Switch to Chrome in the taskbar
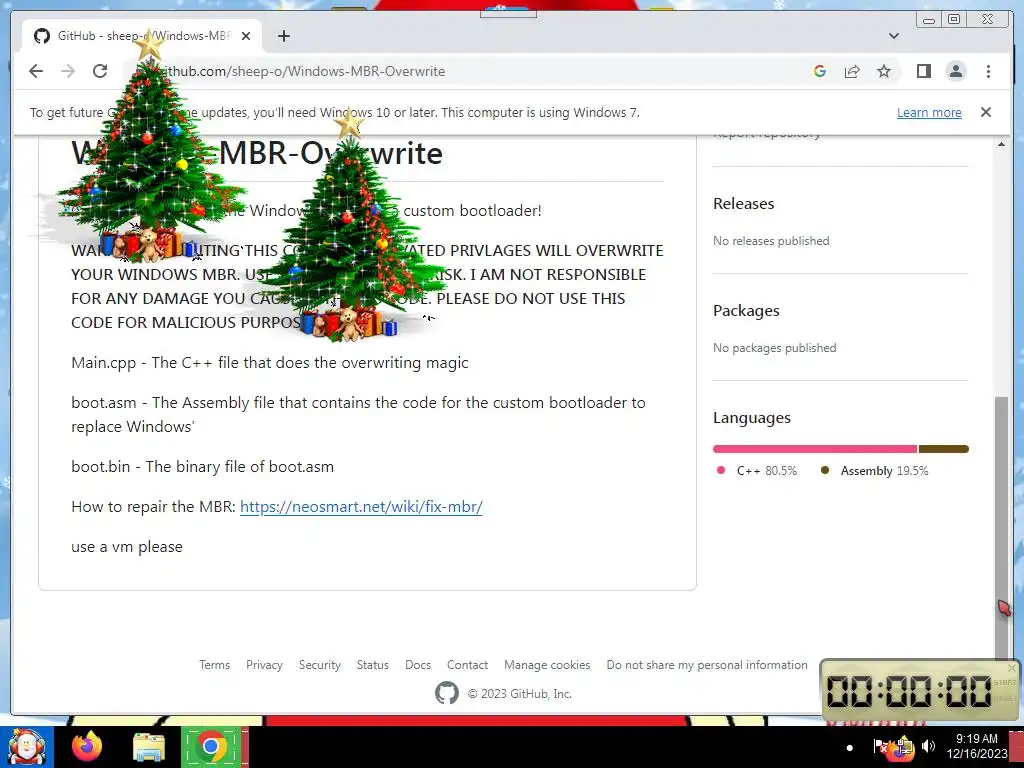The image size is (1024, 768). 210,746
